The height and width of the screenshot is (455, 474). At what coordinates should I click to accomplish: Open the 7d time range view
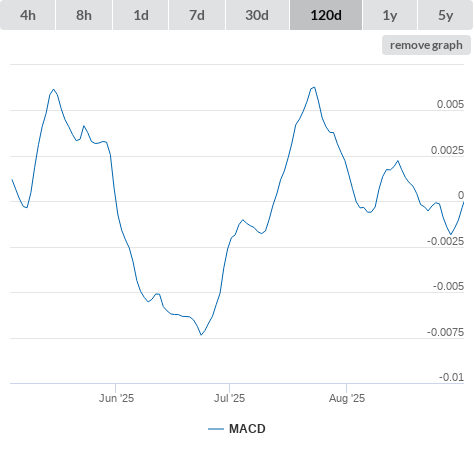coord(197,15)
